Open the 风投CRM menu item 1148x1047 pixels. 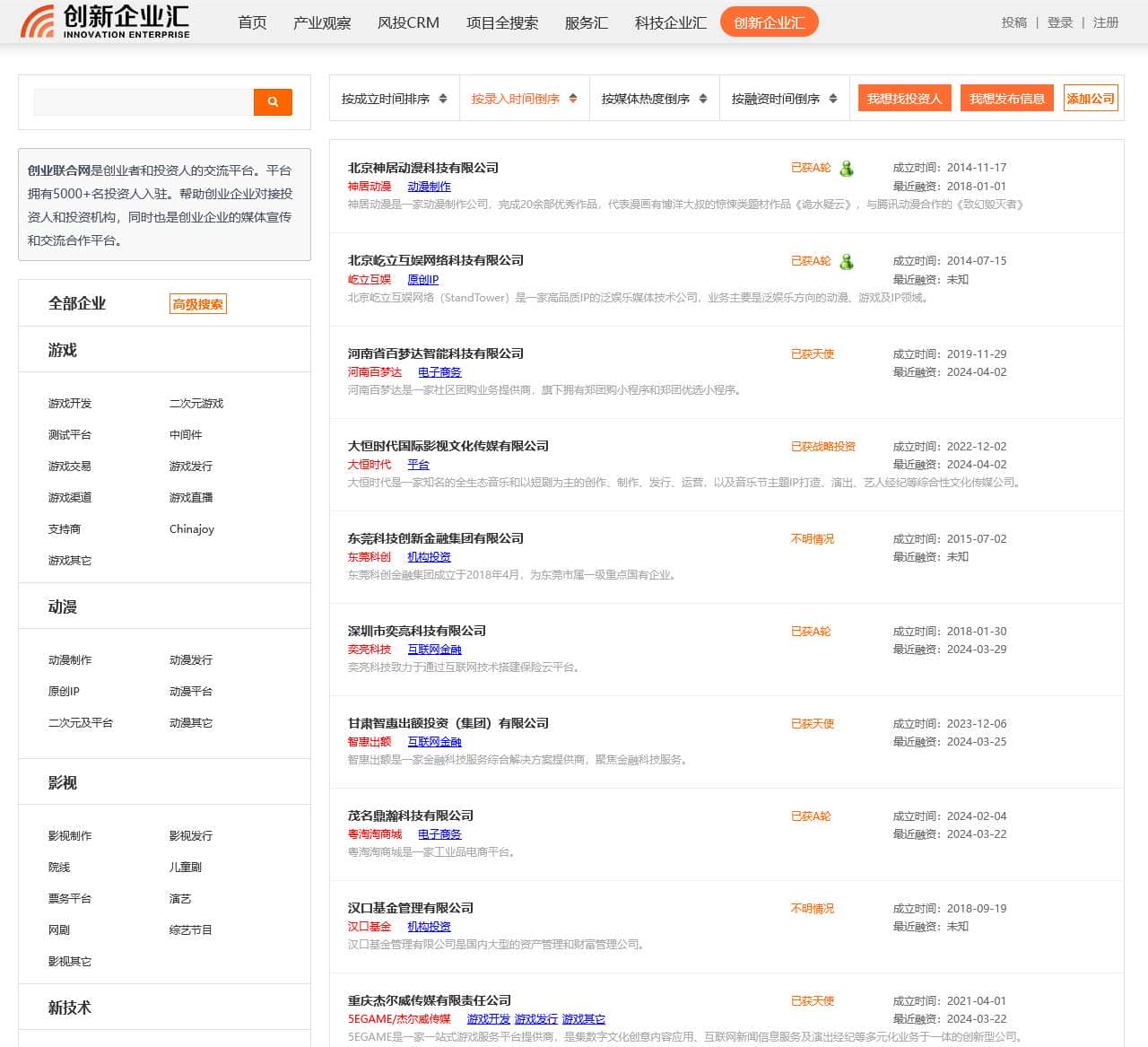[408, 23]
